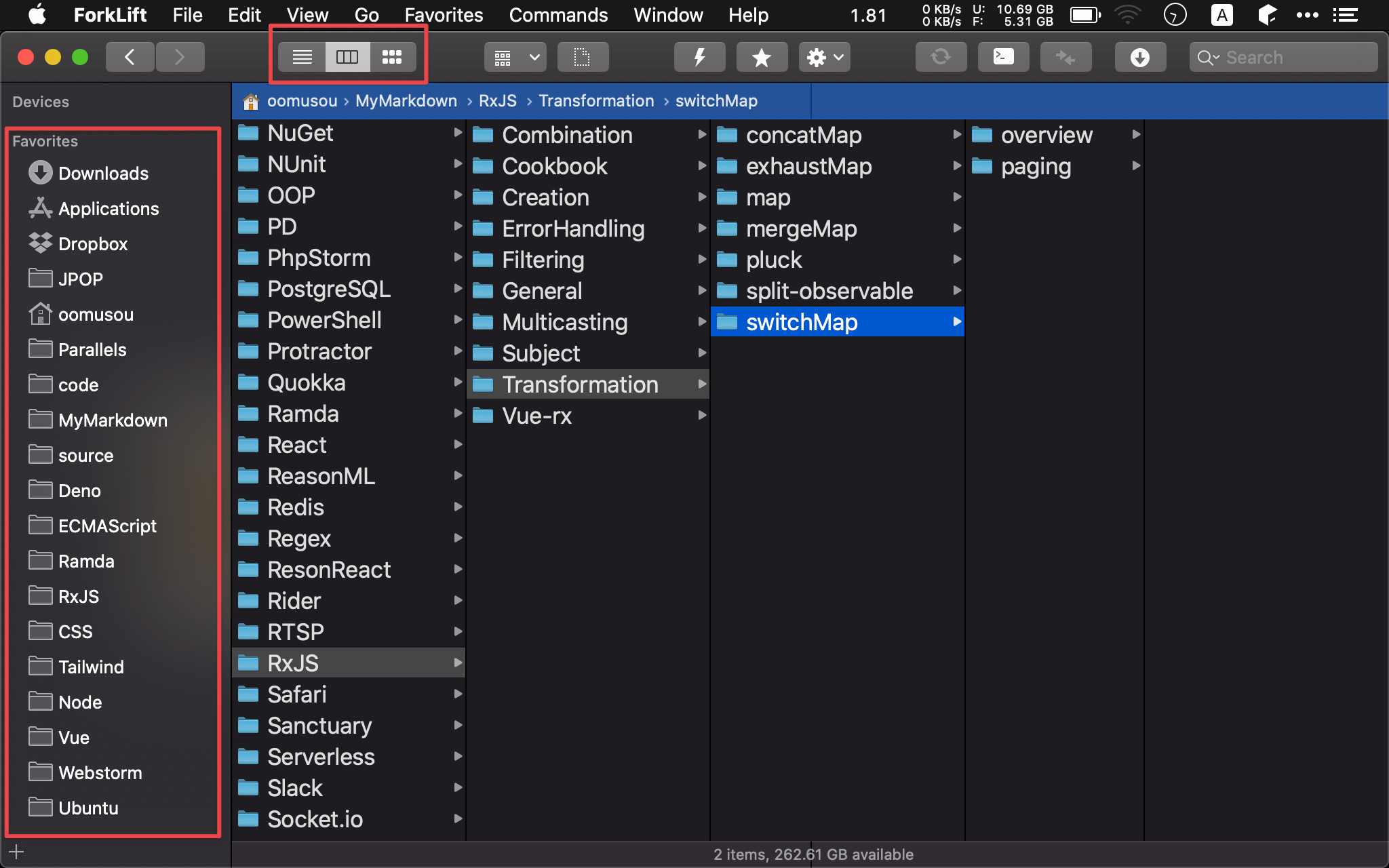Expand the switchMap folder arrow
This screenshot has width=1389, height=868.
[955, 321]
